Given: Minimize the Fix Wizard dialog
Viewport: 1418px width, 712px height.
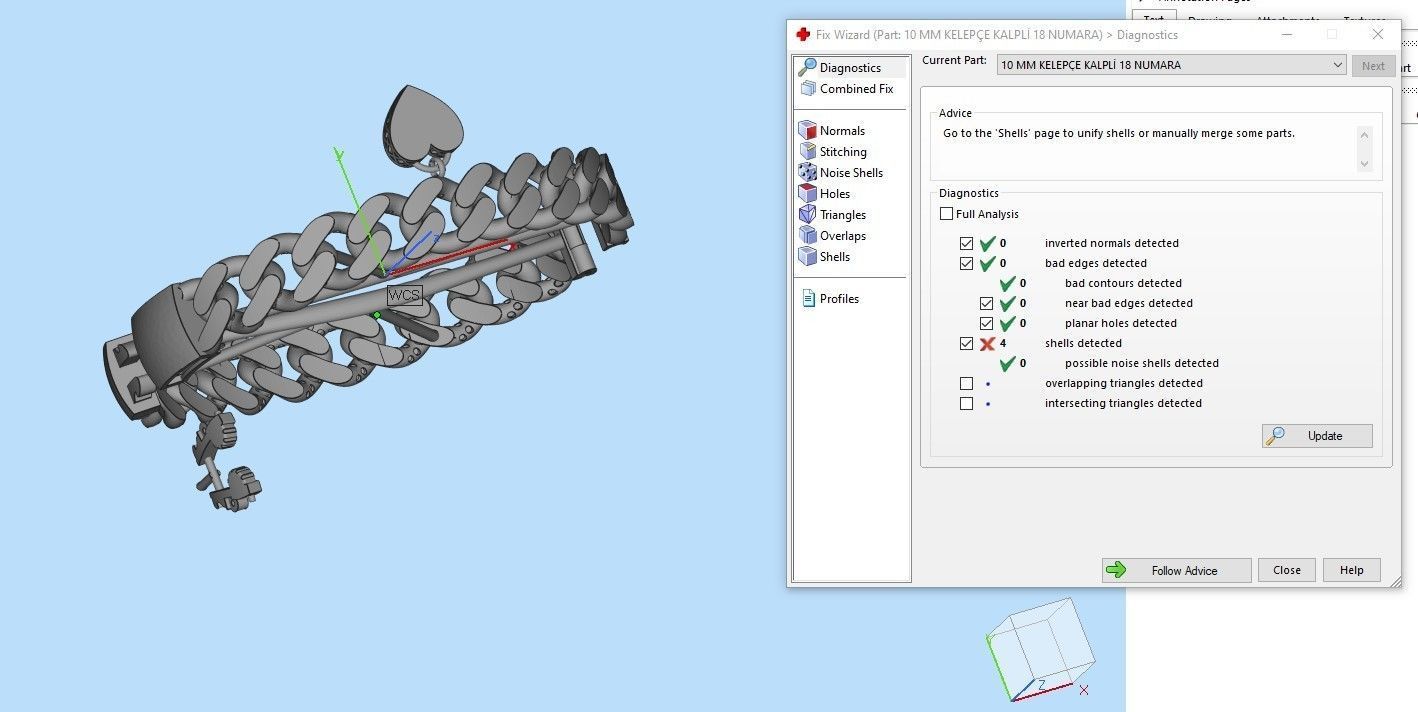Looking at the screenshot, I should coord(1286,34).
